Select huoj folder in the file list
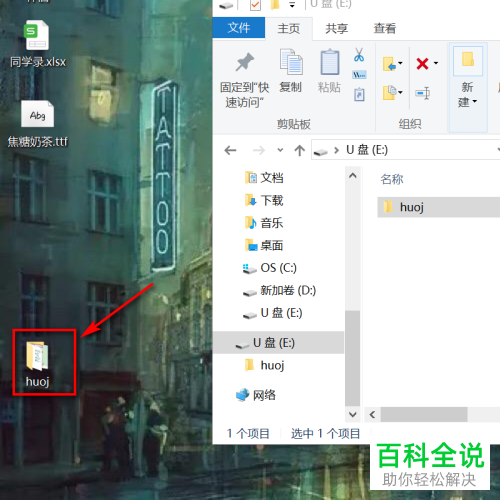This screenshot has height=500, width=500. coord(439,207)
